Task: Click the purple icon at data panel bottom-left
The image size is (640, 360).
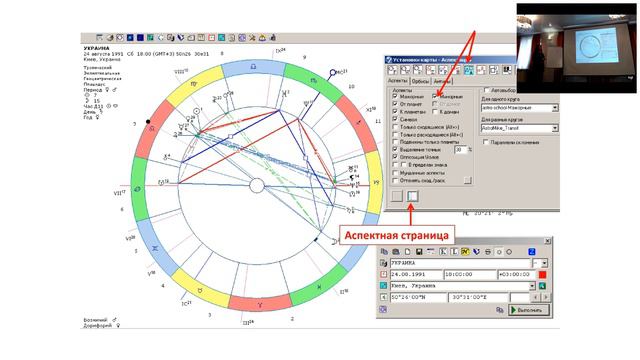Action: (383, 309)
